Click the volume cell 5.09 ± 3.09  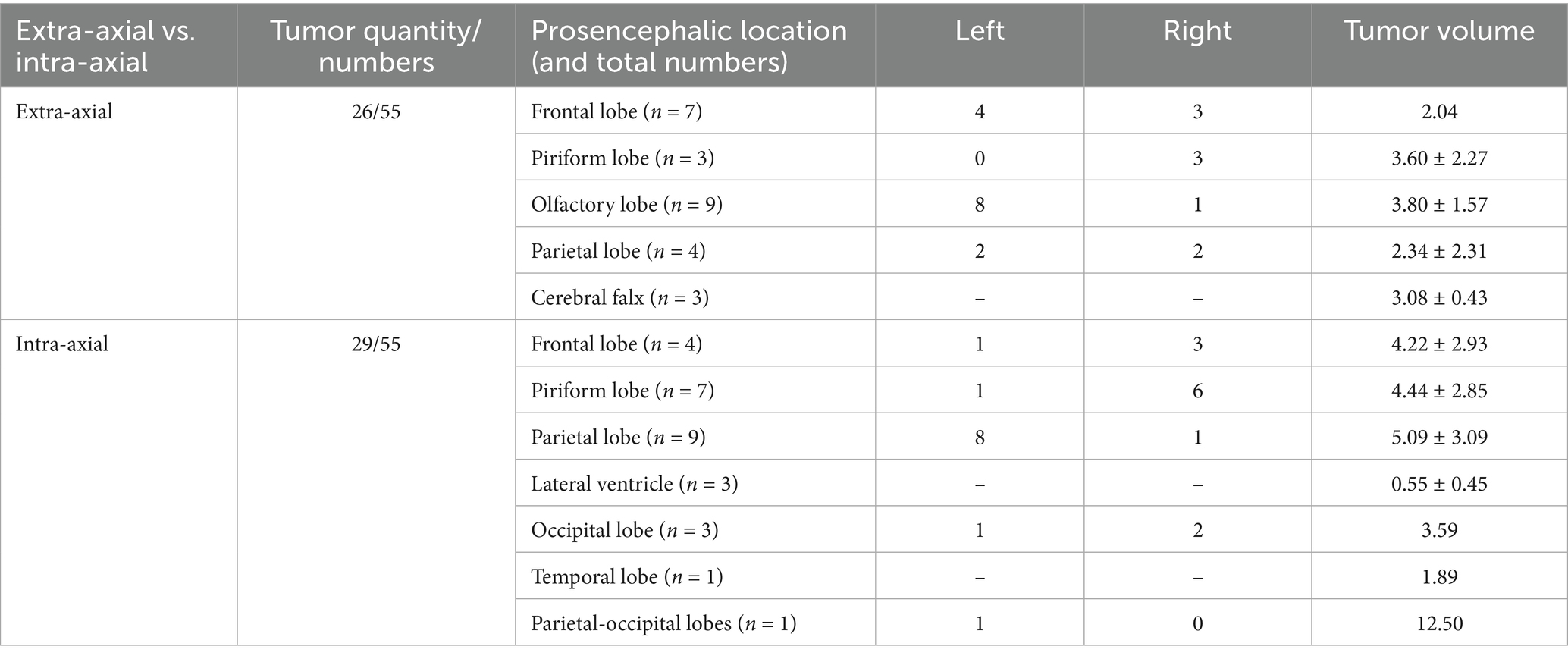point(1439,438)
